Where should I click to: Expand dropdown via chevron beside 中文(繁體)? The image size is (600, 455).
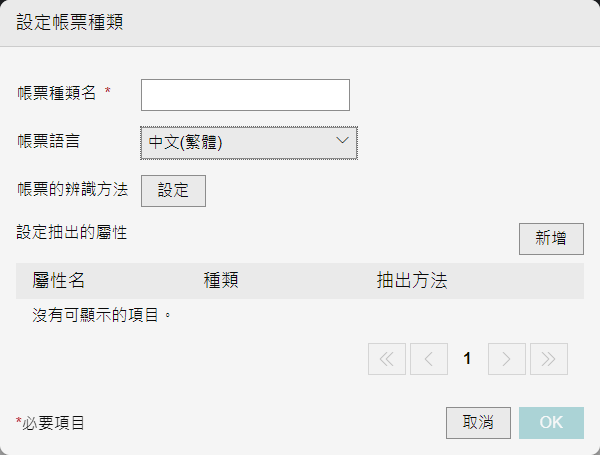[x=342, y=140]
